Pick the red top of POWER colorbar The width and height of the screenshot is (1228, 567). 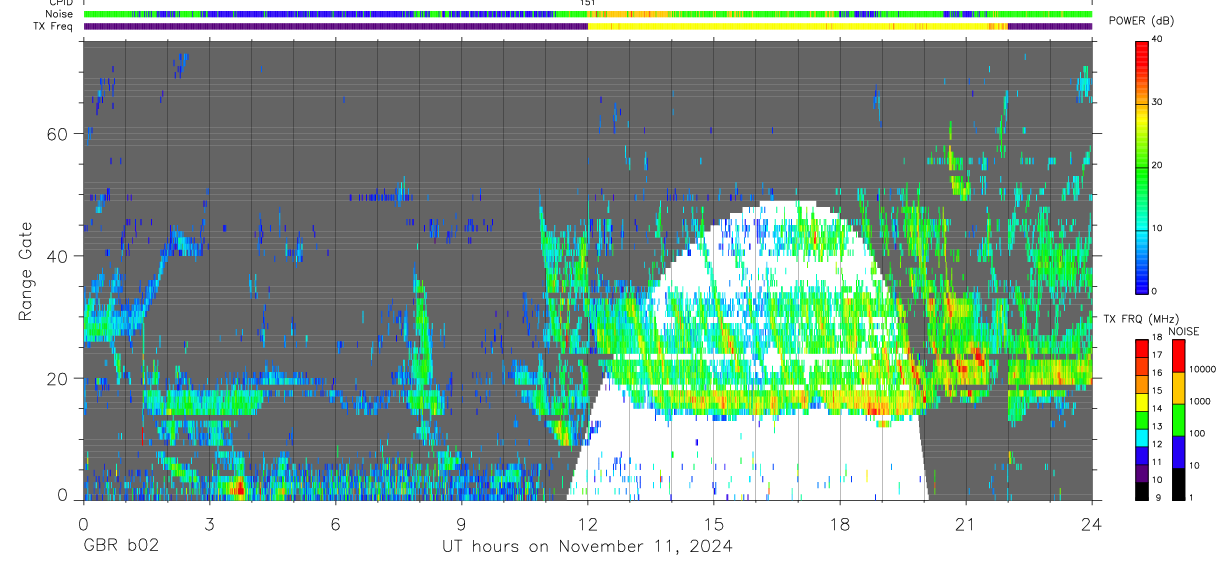click(1141, 50)
